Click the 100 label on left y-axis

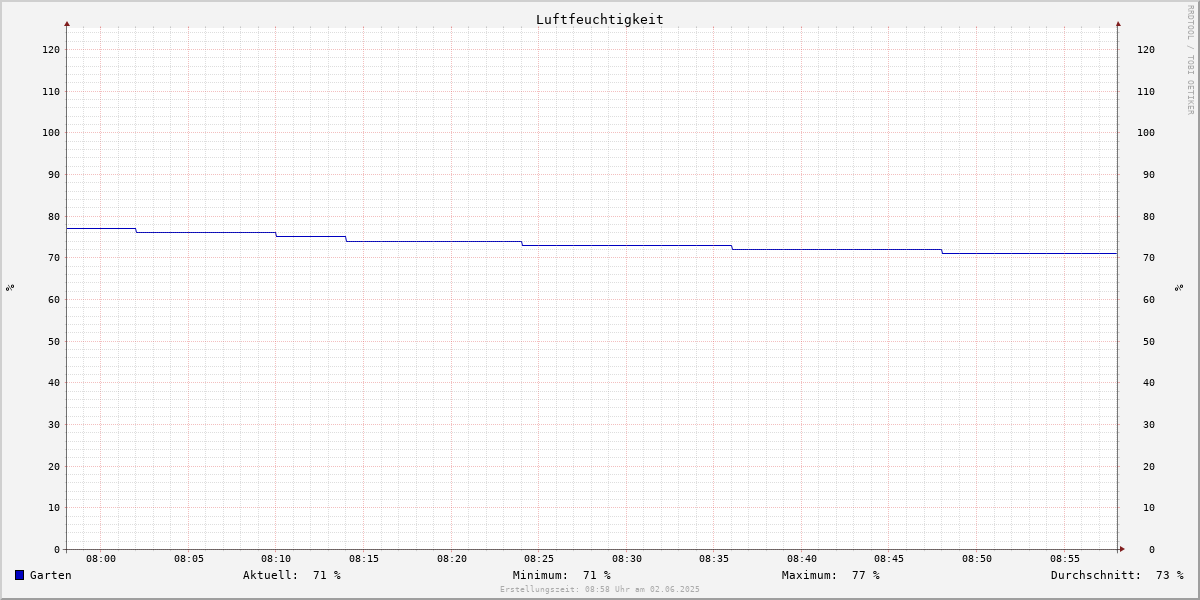51,133
